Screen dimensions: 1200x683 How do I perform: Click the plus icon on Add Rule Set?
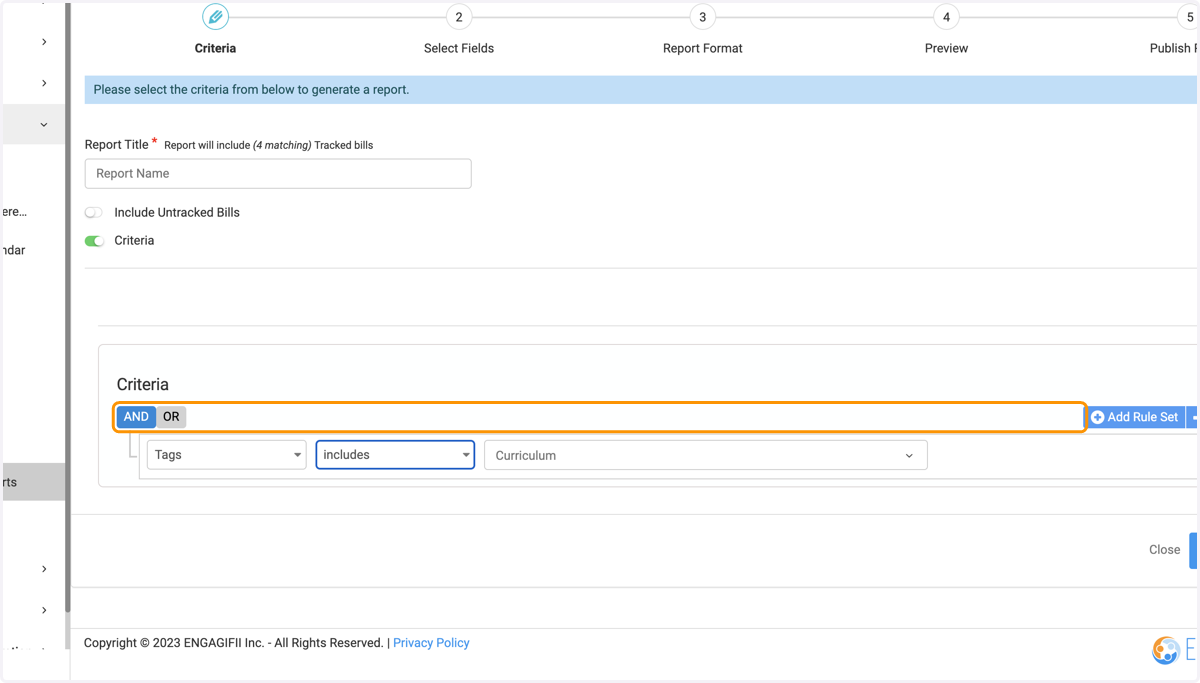coord(1097,417)
